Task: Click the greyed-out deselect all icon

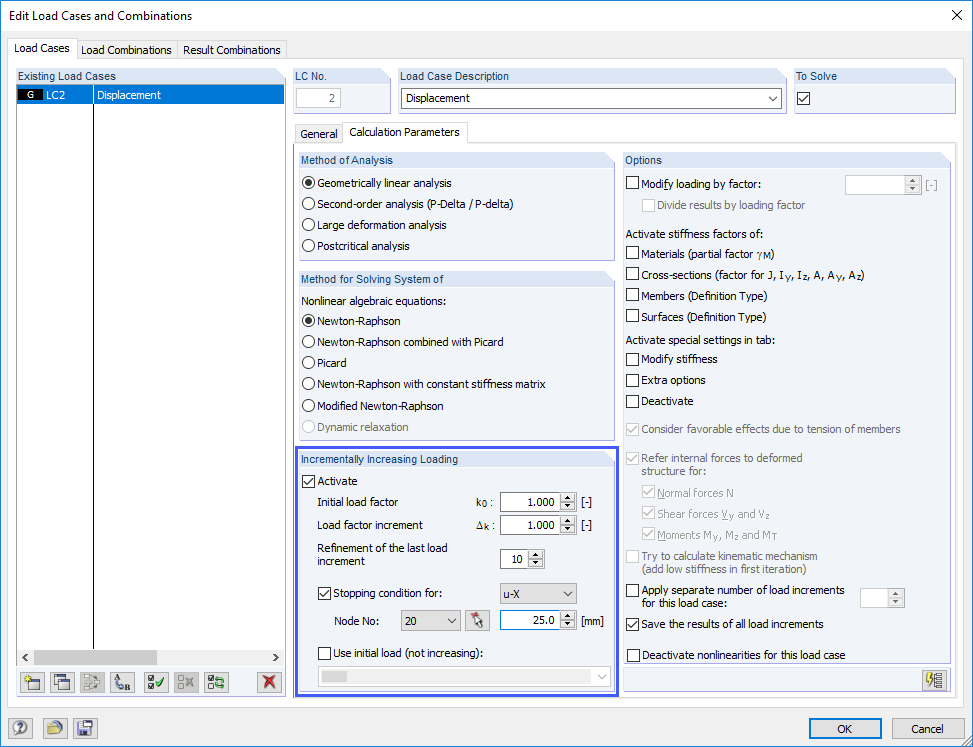Action: click(186, 682)
